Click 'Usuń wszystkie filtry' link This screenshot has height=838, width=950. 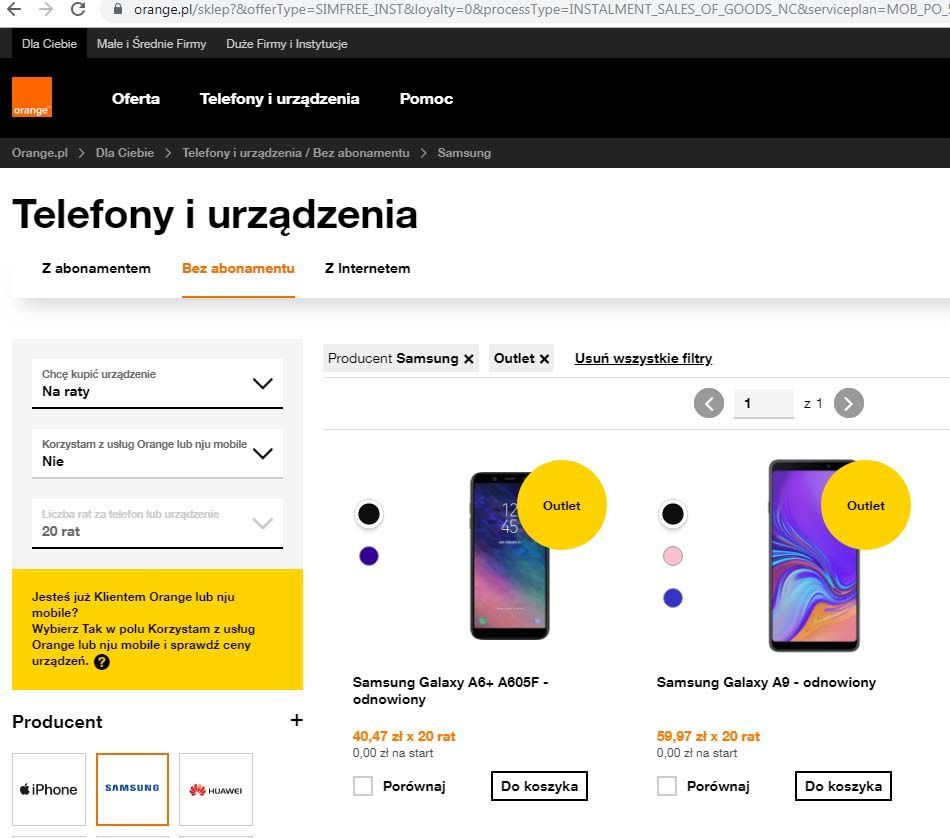coord(643,358)
